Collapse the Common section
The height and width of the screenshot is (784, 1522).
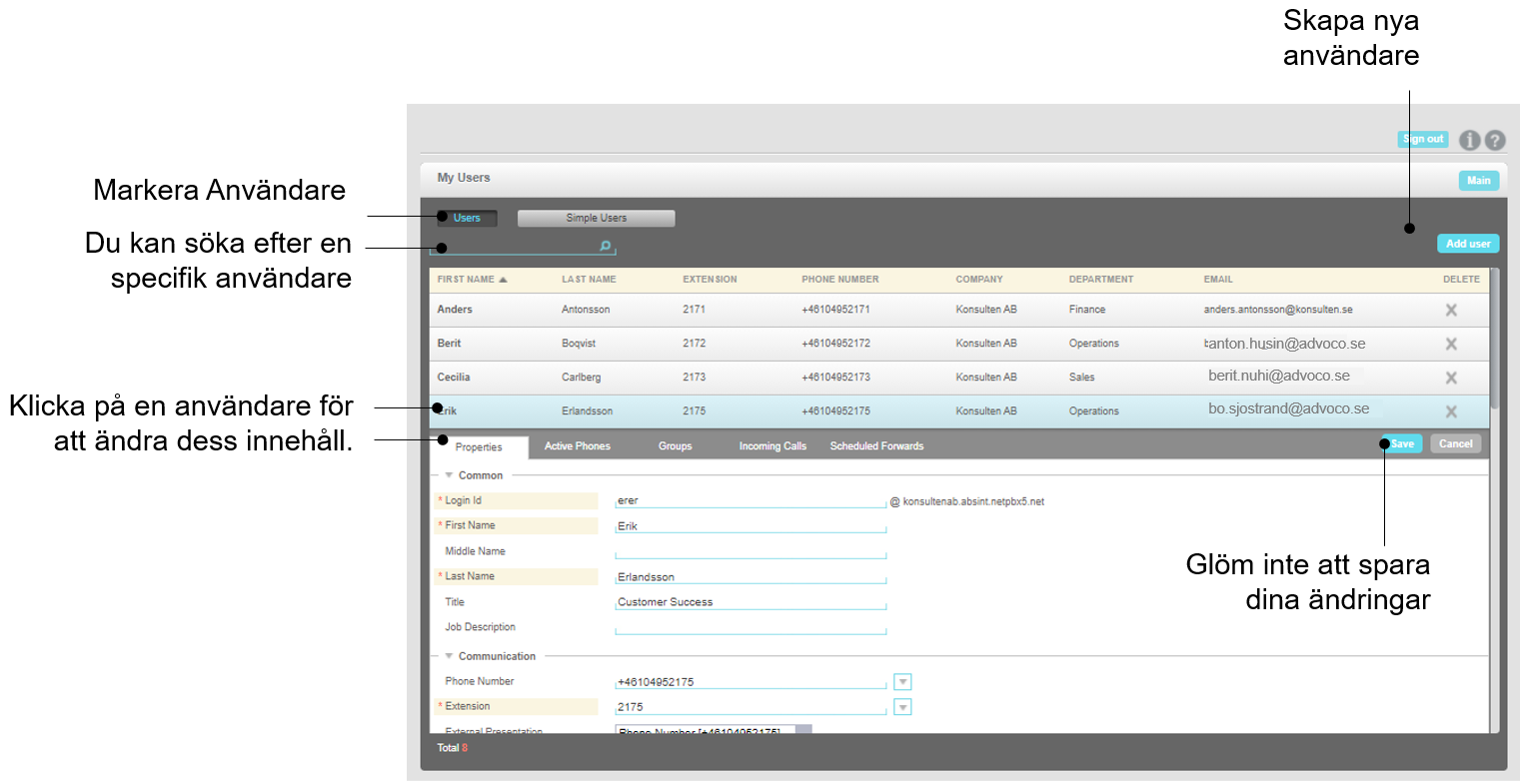[x=449, y=475]
